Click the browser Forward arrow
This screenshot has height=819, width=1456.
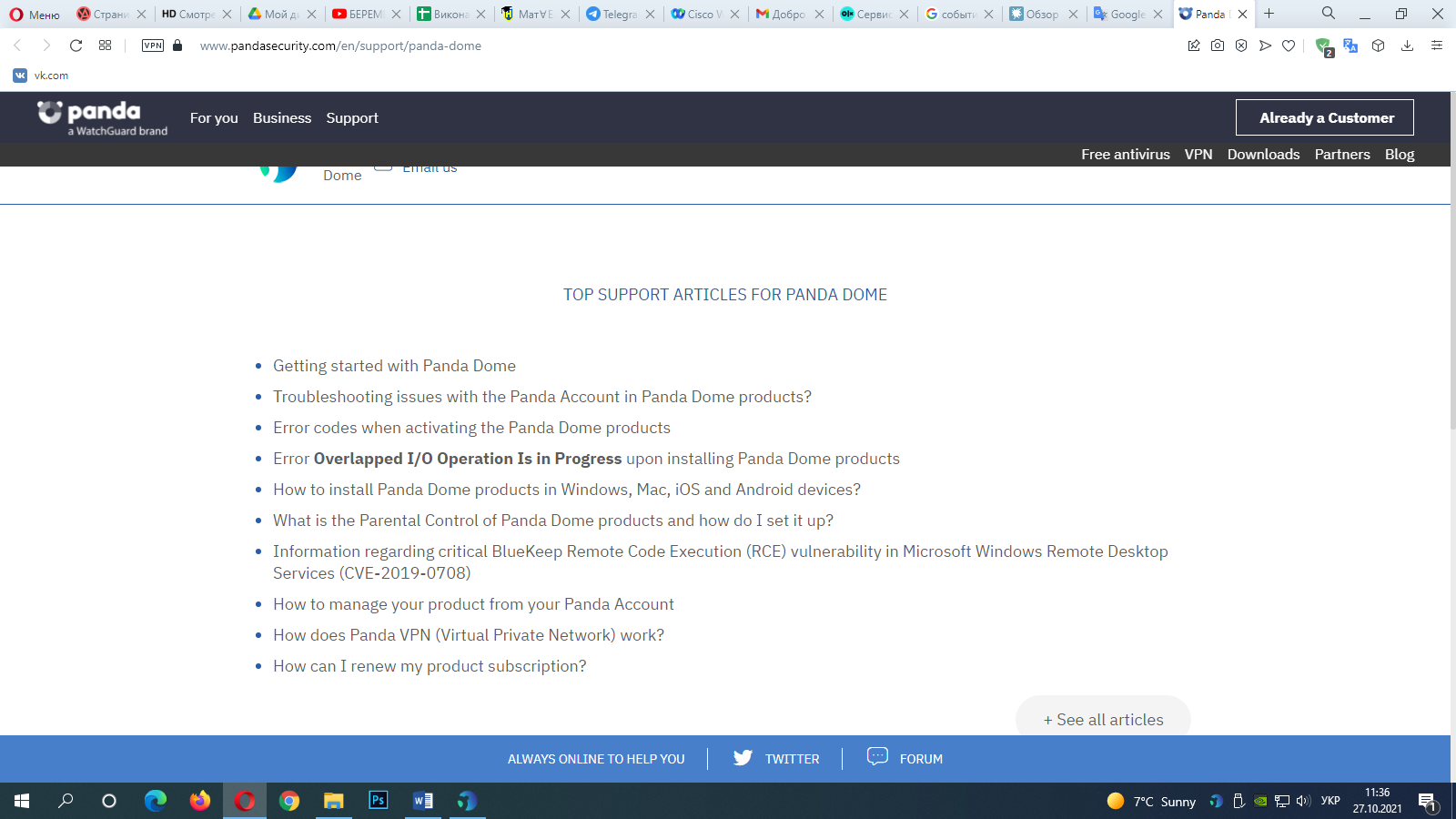(46, 45)
